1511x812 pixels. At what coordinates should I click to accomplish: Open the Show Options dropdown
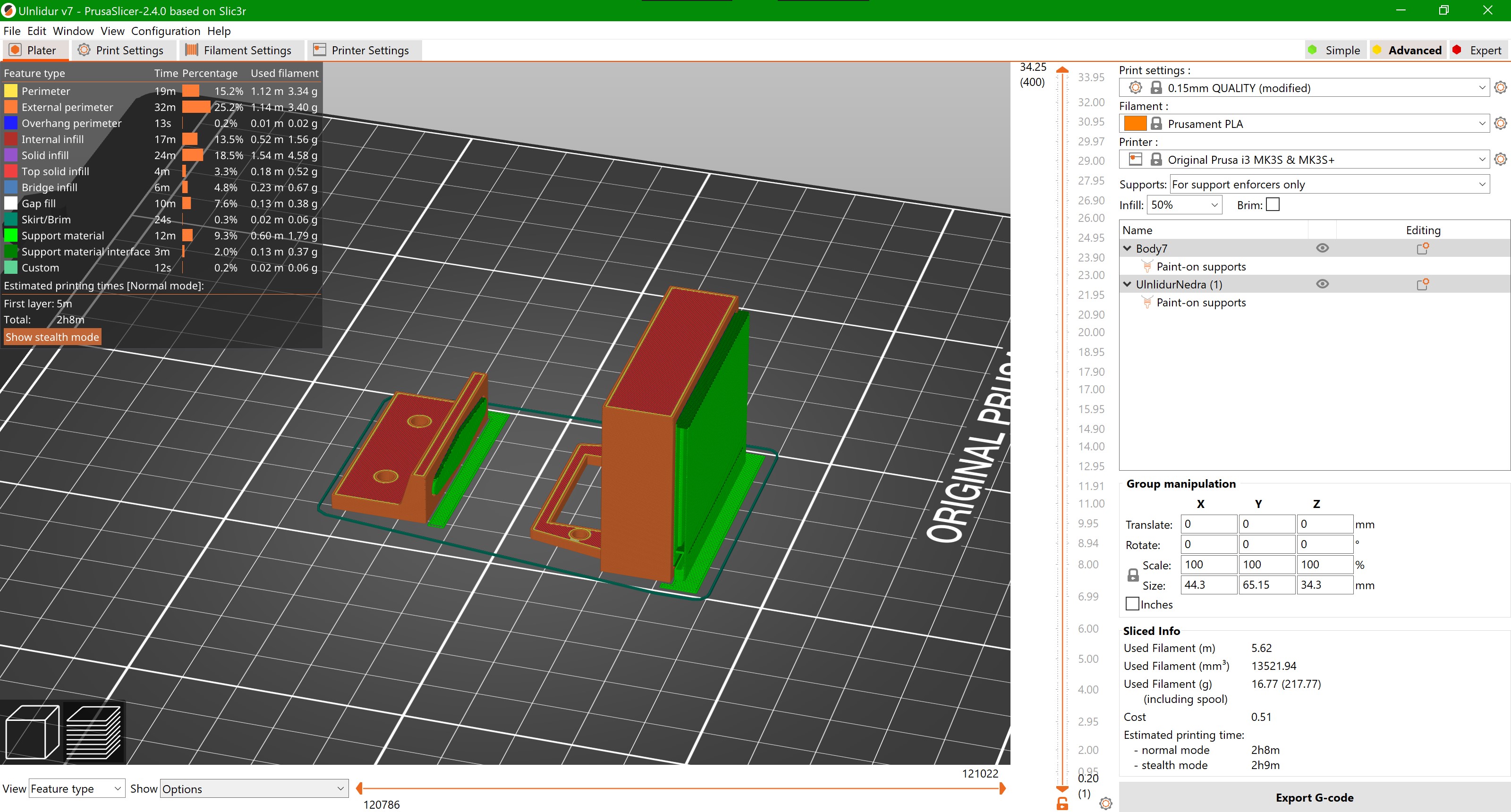click(x=254, y=788)
